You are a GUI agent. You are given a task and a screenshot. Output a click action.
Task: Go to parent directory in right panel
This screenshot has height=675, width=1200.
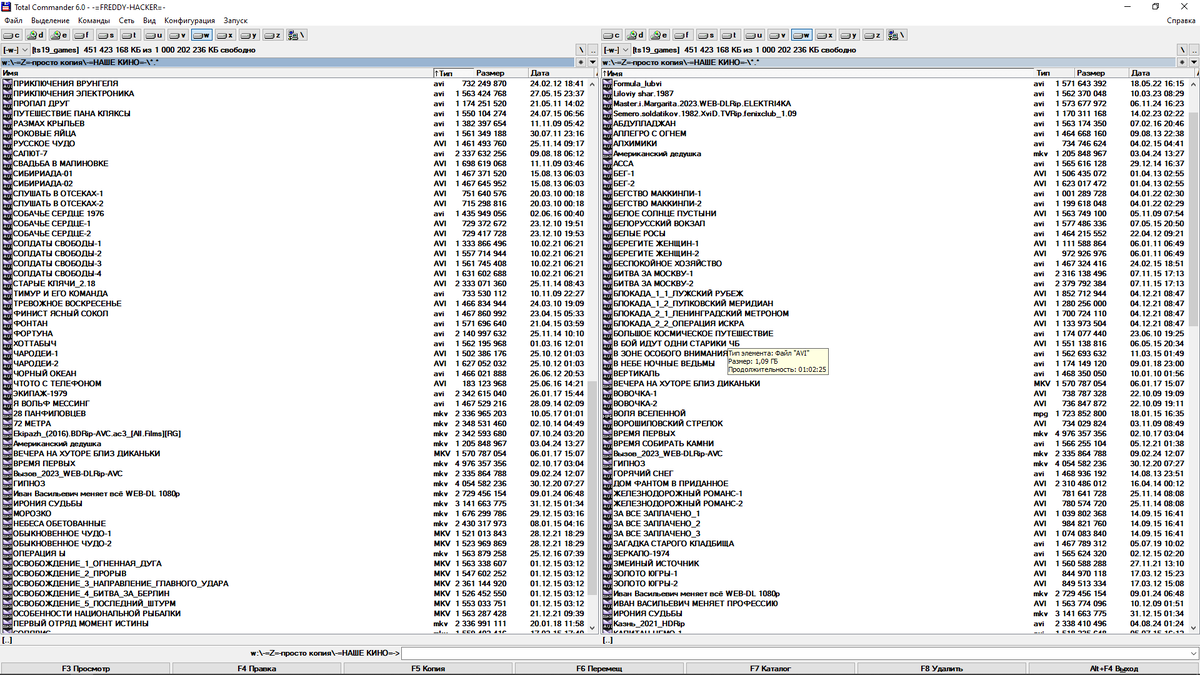[1193, 49]
